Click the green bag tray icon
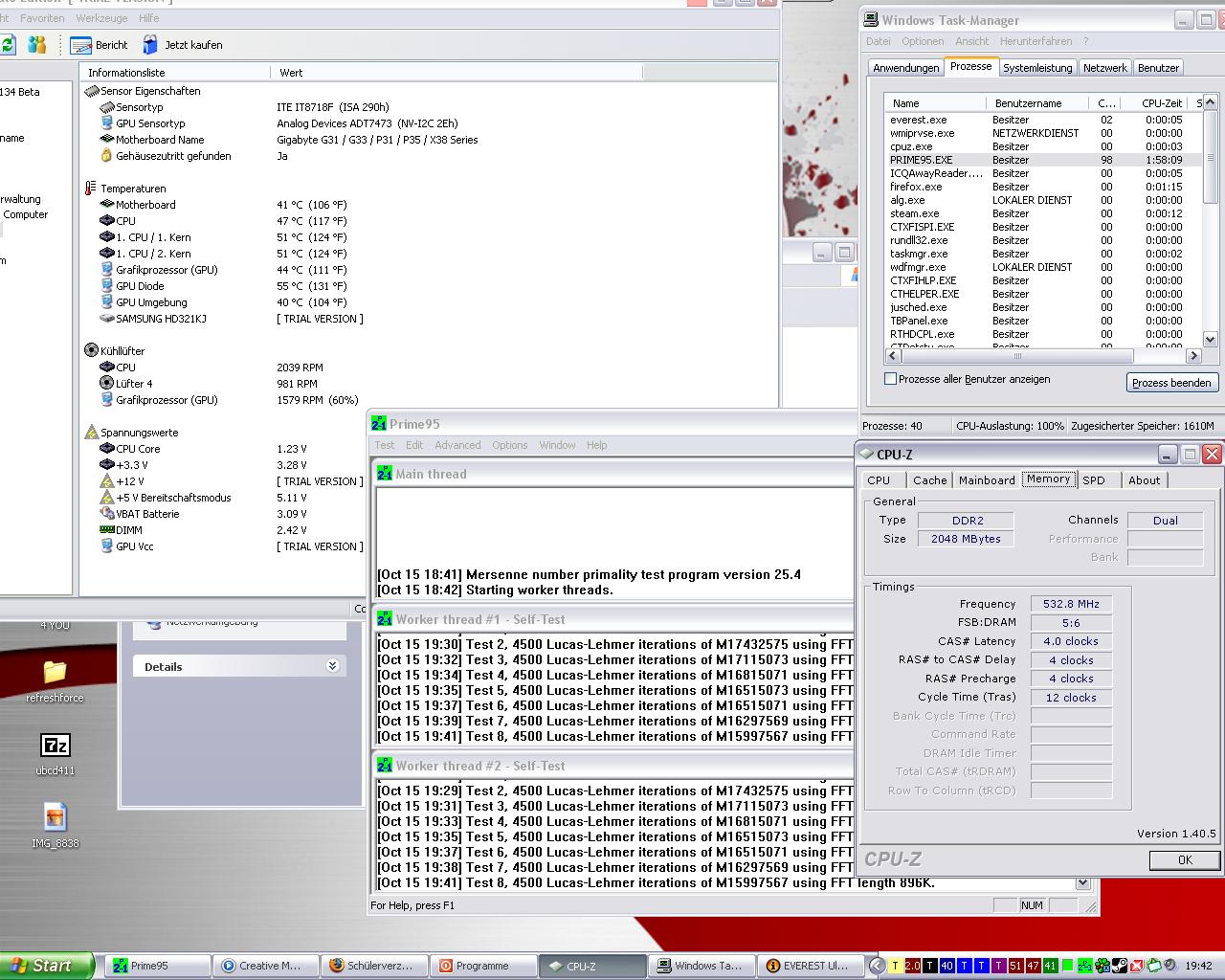This screenshot has width=1225, height=980. click(x=1154, y=967)
